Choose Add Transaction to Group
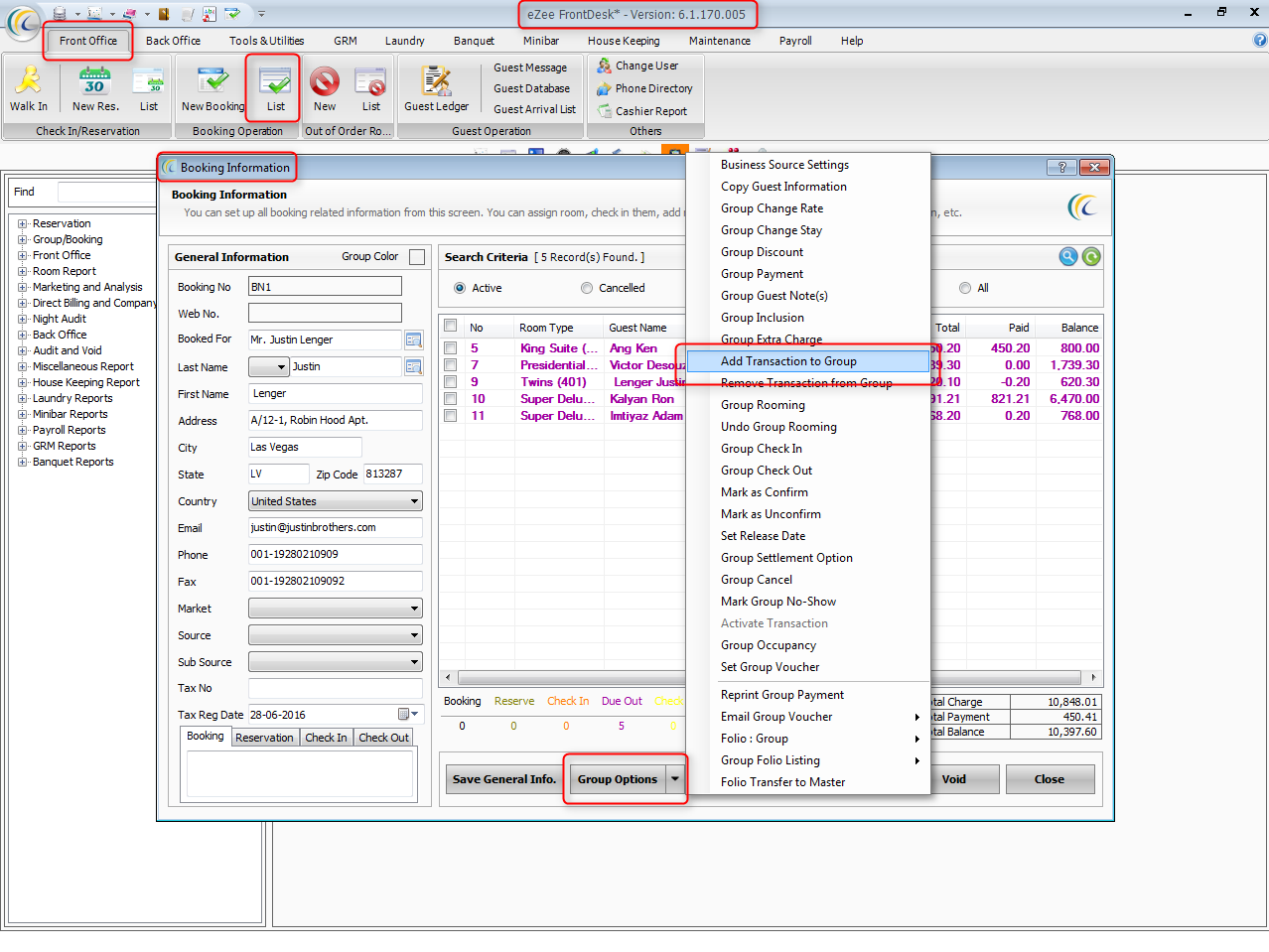 [808, 361]
